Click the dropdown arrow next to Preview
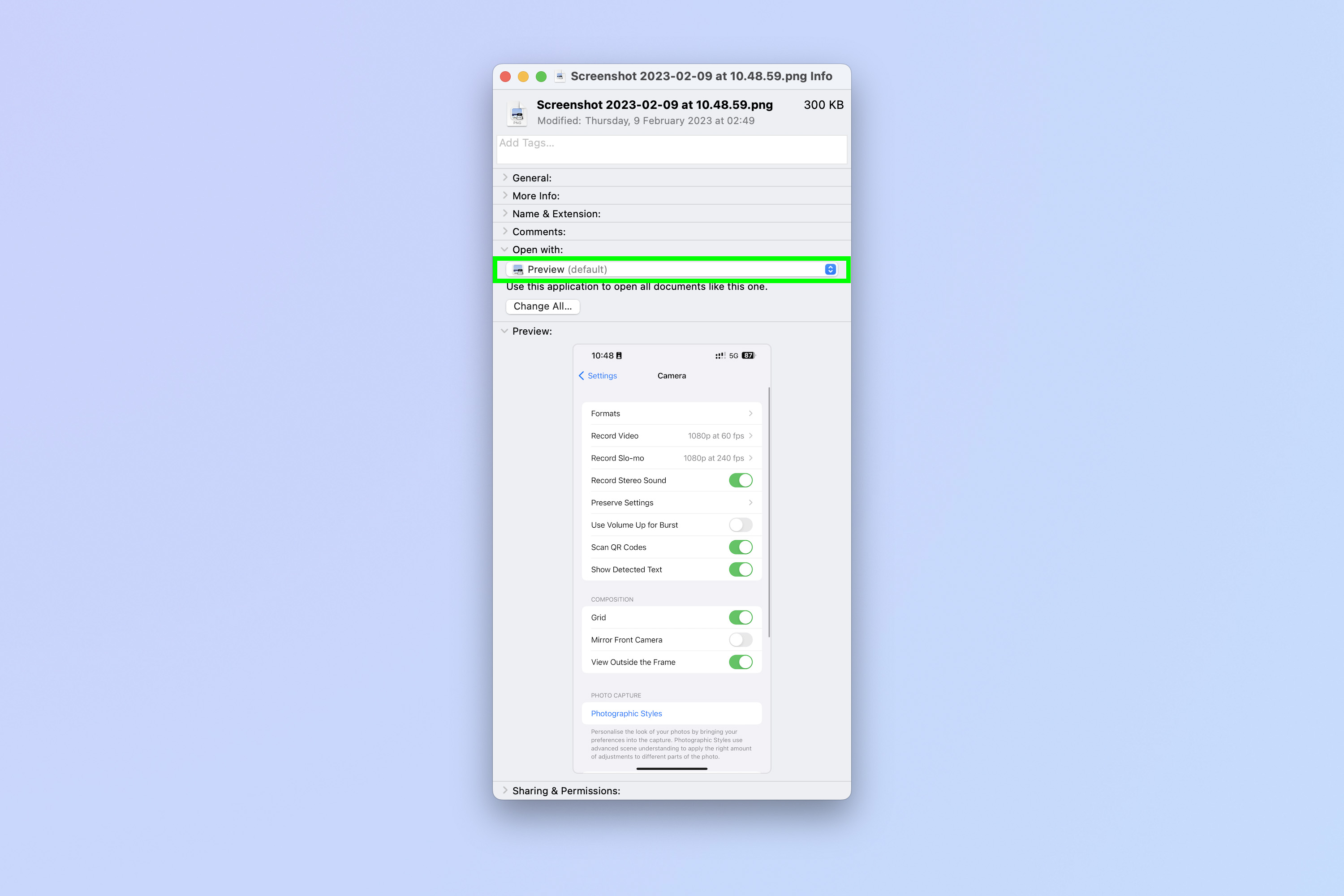Screen dimensions: 1344x896 828,269
